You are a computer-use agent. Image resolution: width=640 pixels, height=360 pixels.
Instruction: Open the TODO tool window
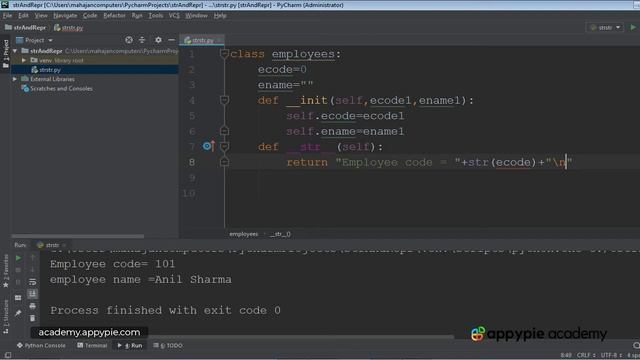click(168, 345)
